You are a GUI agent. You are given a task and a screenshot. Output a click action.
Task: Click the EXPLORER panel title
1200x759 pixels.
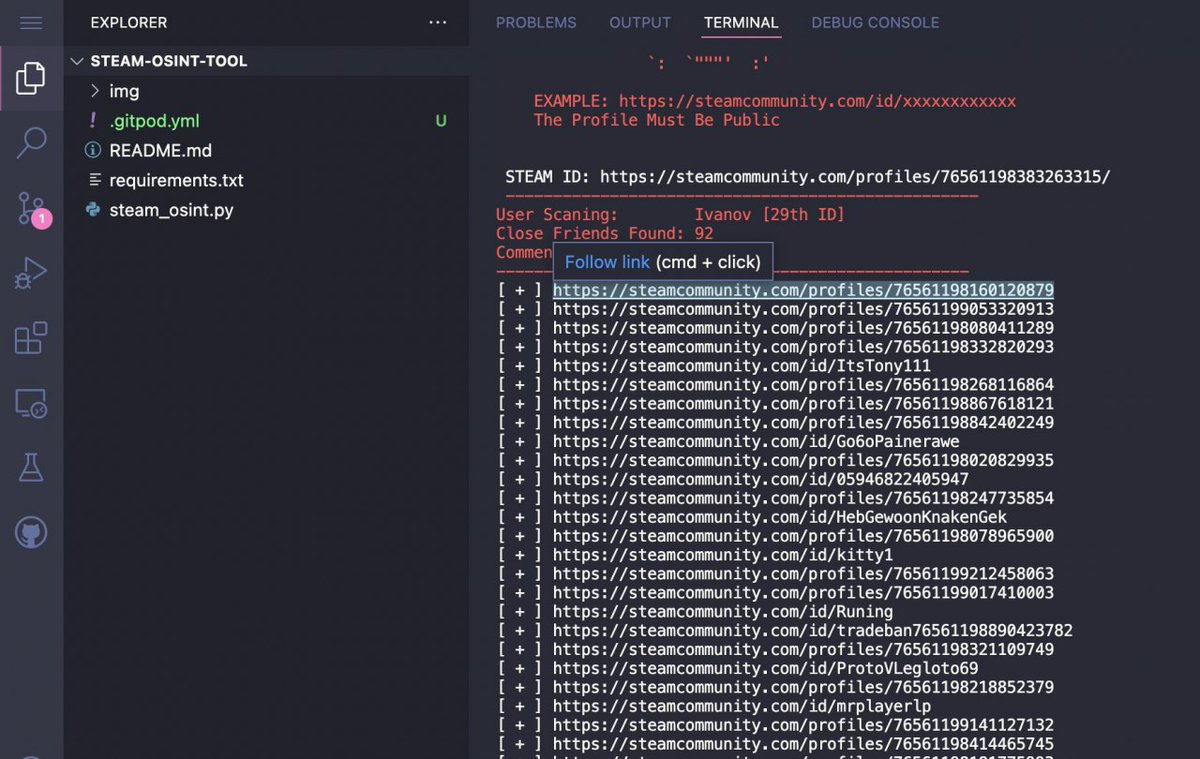pyautogui.click(x=129, y=22)
